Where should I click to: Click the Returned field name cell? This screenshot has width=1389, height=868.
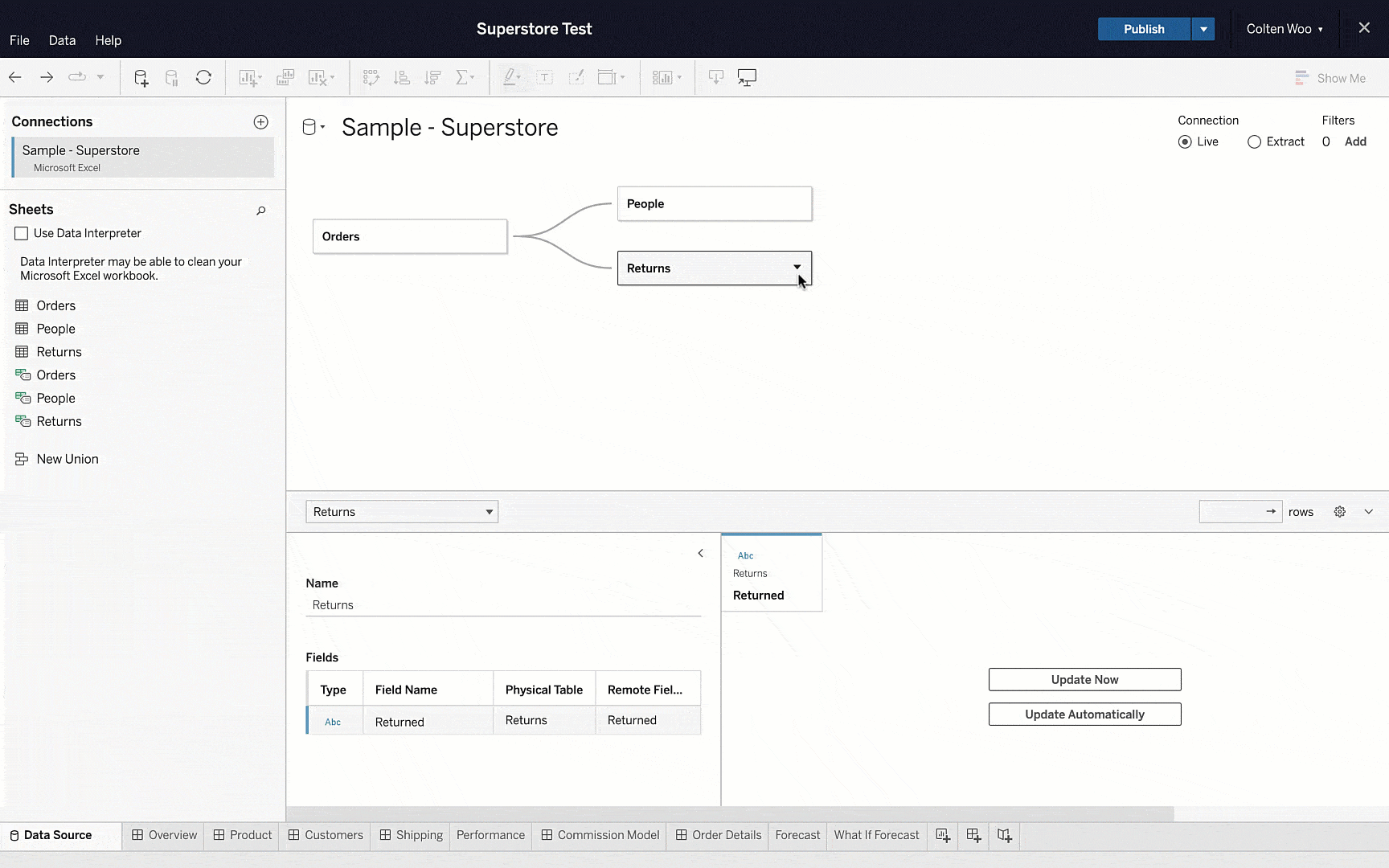(428, 722)
